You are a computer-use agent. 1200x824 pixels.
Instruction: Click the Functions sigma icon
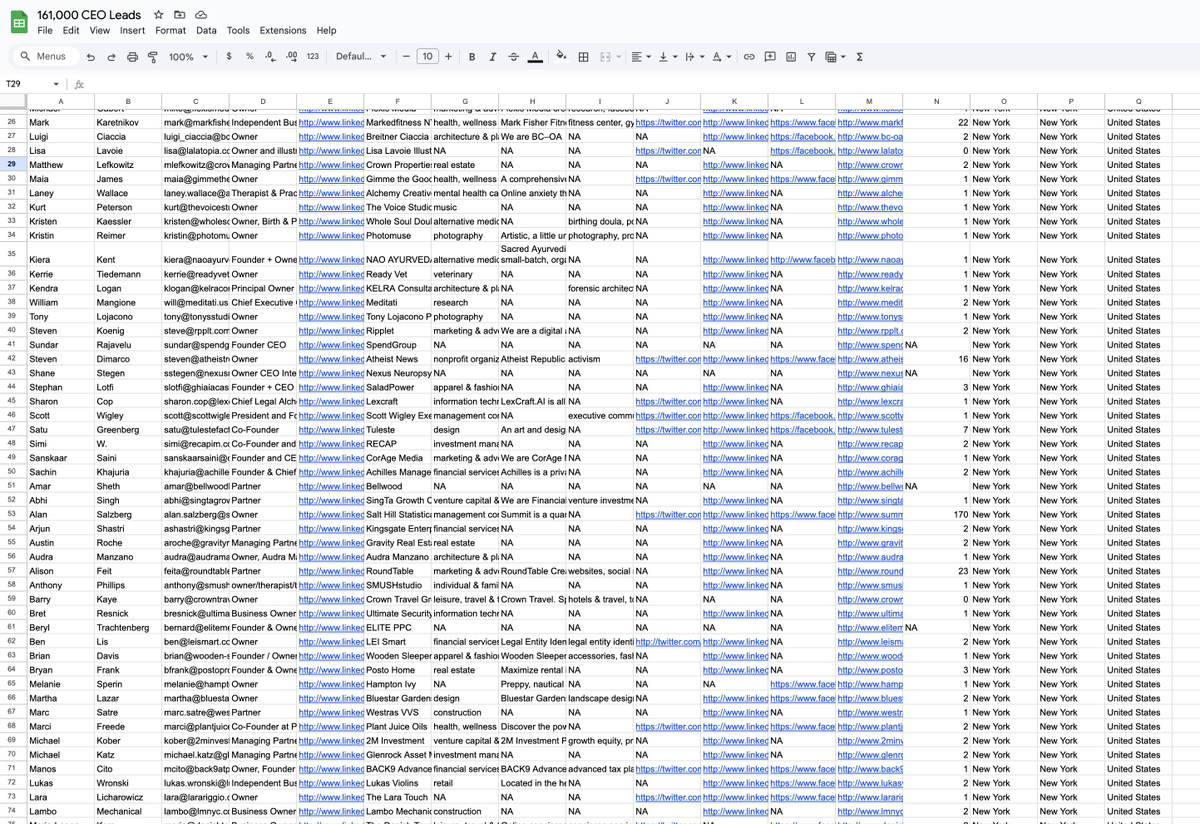tap(860, 57)
